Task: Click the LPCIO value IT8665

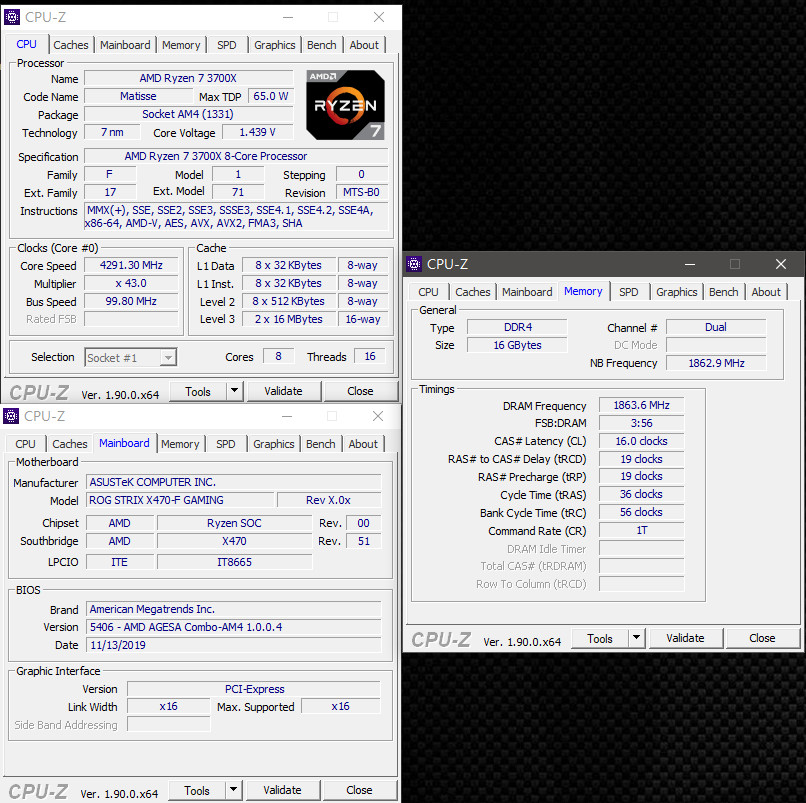Action: [x=234, y=562]
